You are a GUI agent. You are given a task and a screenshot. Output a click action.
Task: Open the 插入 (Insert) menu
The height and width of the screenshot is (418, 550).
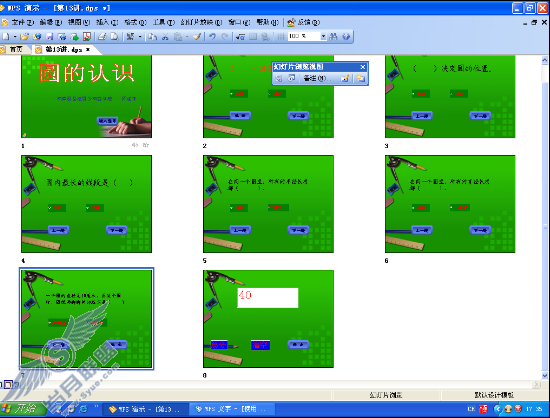[107, 22]
